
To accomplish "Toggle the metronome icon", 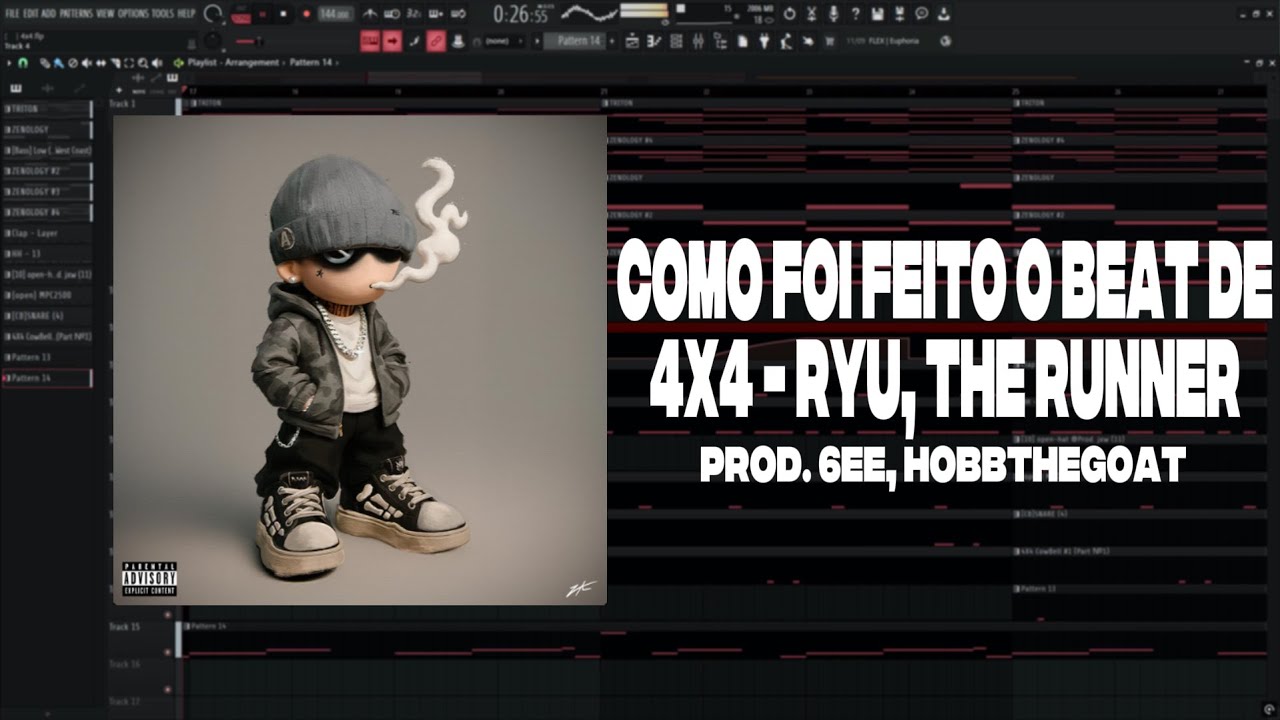I will click(x=371, y=14).
